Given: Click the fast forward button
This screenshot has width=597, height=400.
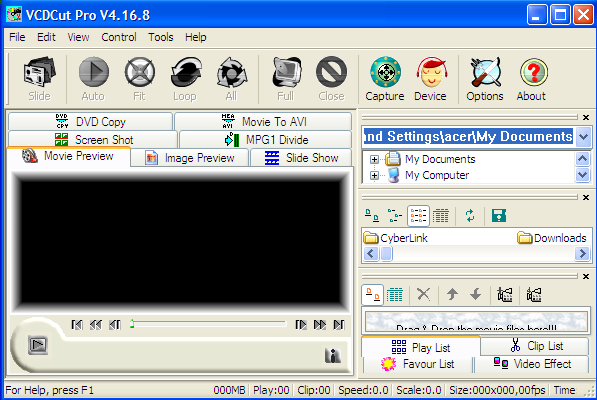Looking at the screenshot, I should coord(320,325).
